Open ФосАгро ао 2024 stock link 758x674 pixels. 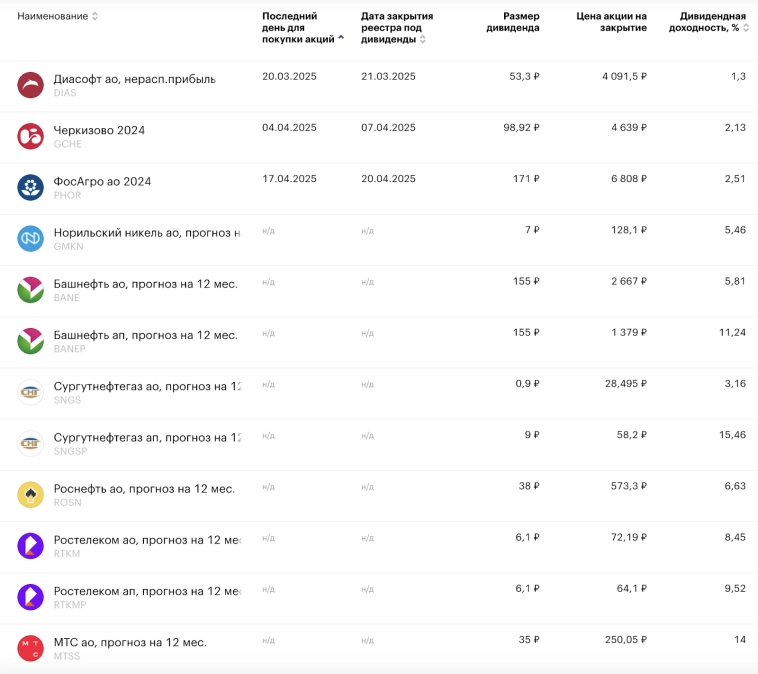click(102, 181)
